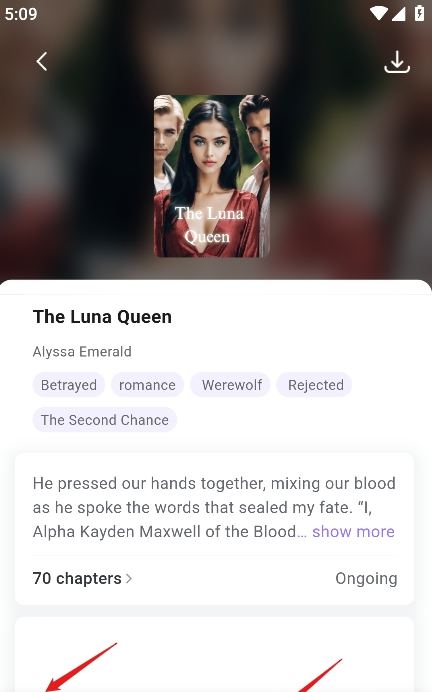This screenshot has width=432, height=692.
Task: Click the right red arrow graphic
Action: click(x=321, y=675)
